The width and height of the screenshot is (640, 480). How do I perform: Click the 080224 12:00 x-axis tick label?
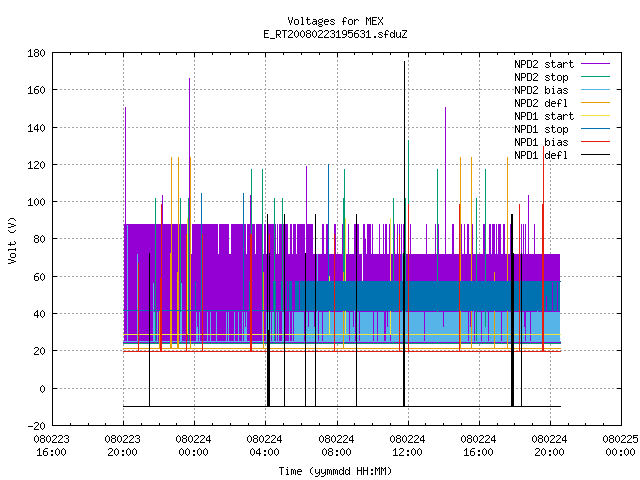[x=407, y=446]
